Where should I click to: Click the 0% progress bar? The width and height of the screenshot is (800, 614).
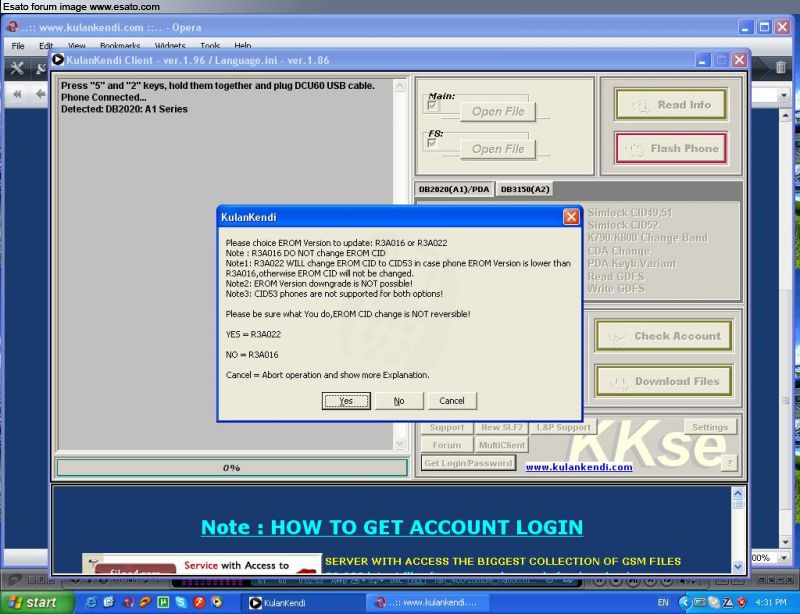point(232,468)
